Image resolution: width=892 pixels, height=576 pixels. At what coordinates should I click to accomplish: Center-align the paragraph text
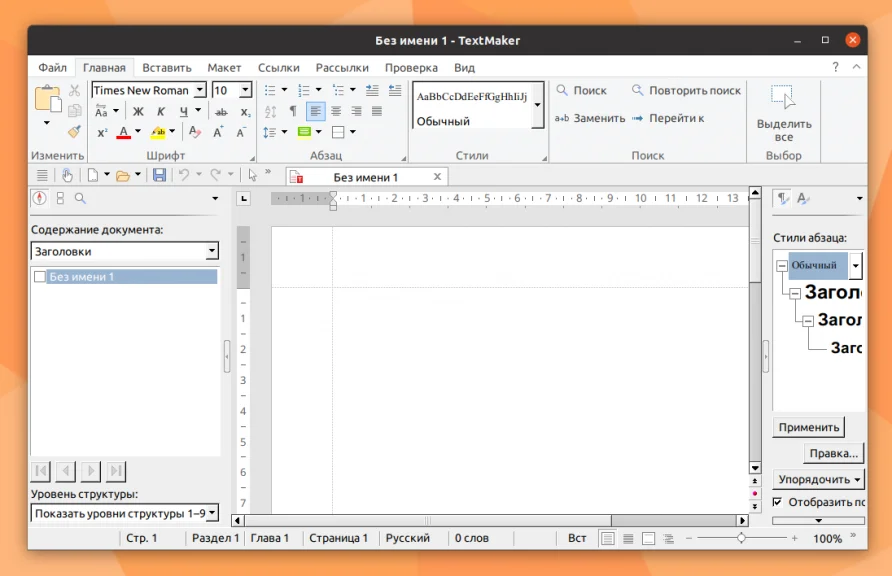336,111
